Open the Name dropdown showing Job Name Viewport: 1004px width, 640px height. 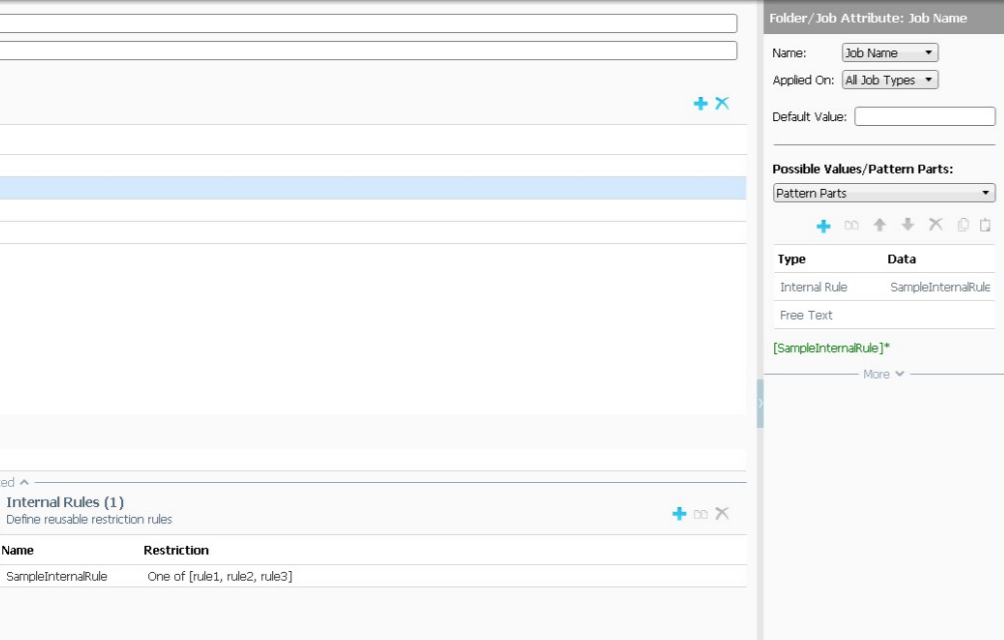pyautogui.click(x=890, y=53)
